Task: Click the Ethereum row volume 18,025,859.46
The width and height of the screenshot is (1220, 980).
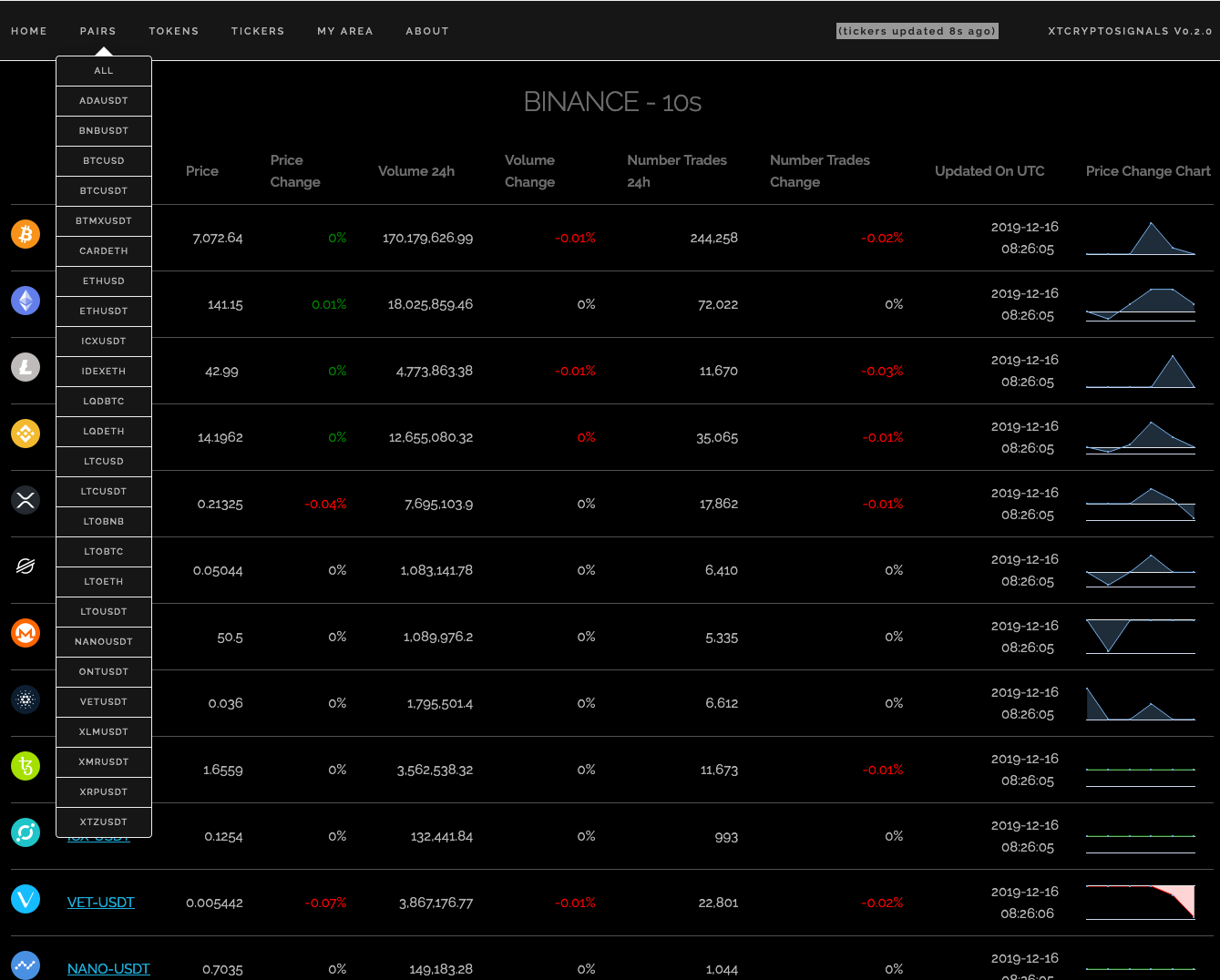Action: pos(430,304)
